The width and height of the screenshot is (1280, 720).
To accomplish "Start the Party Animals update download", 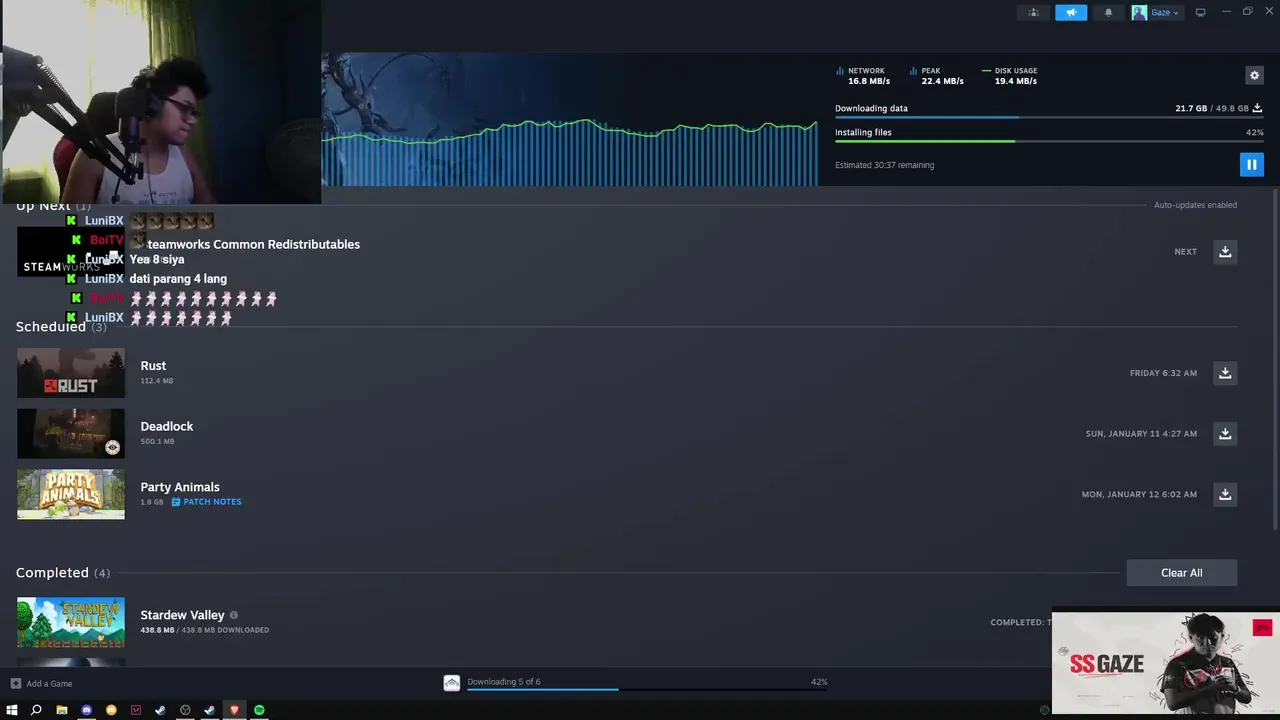I will tap(1225, 494).
